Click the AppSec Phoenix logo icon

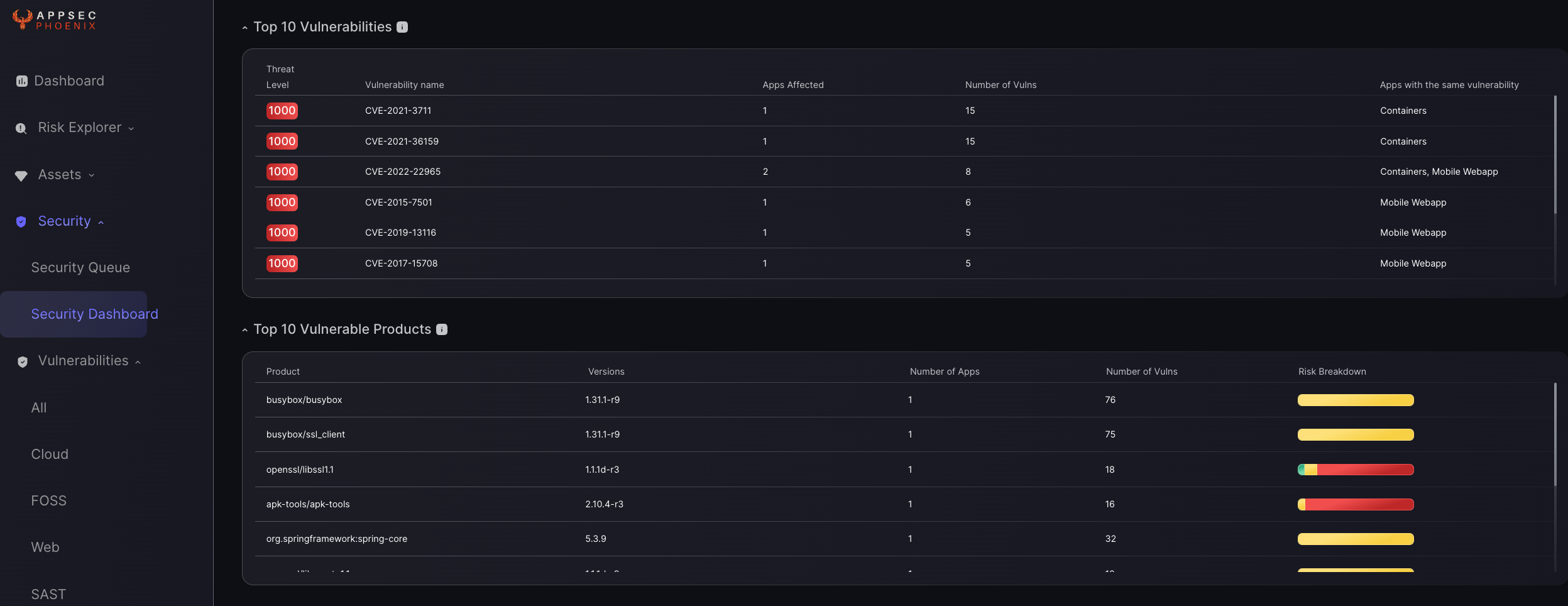point(23,19)
